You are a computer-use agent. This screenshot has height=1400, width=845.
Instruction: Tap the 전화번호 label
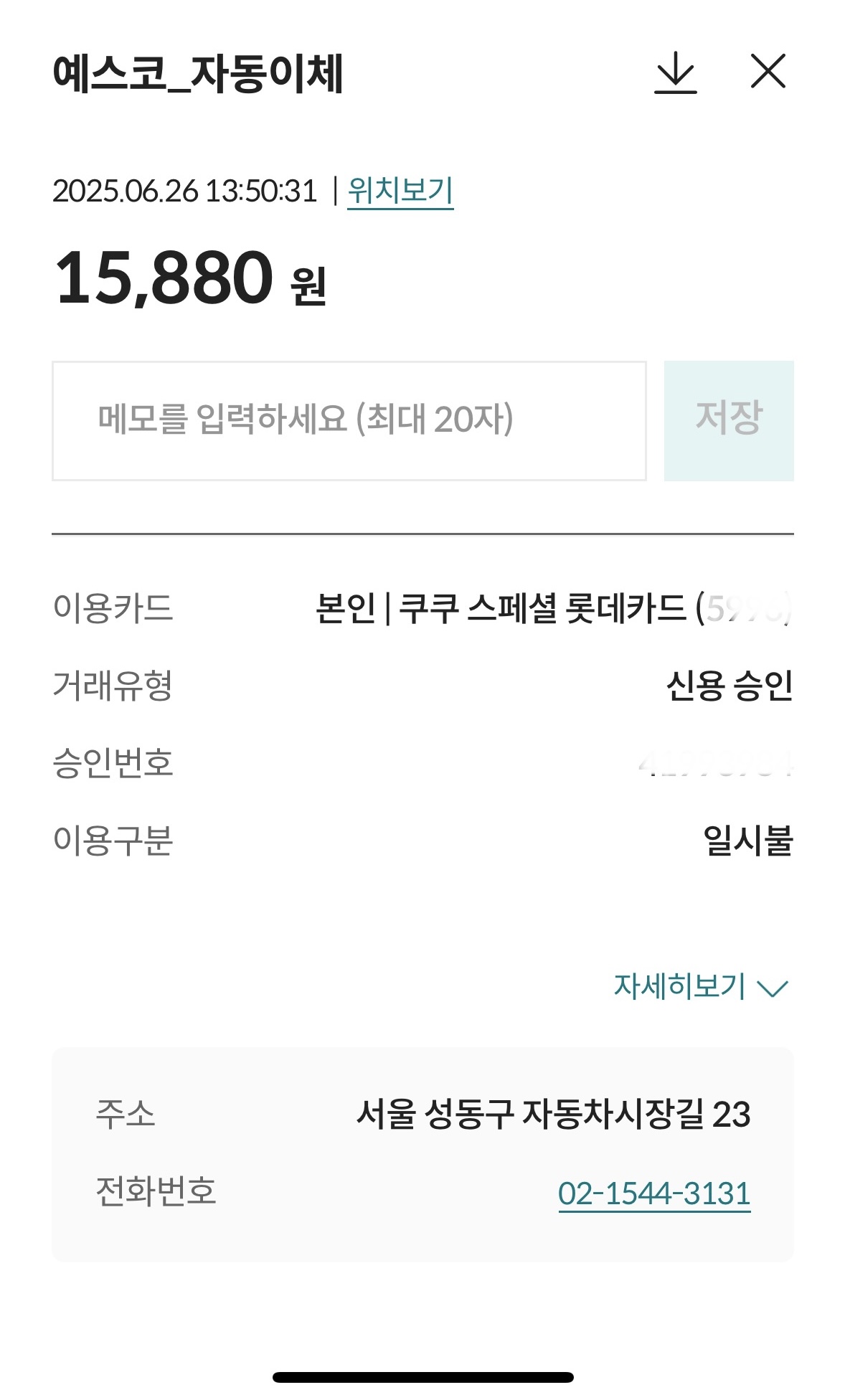click(156, 1191)
